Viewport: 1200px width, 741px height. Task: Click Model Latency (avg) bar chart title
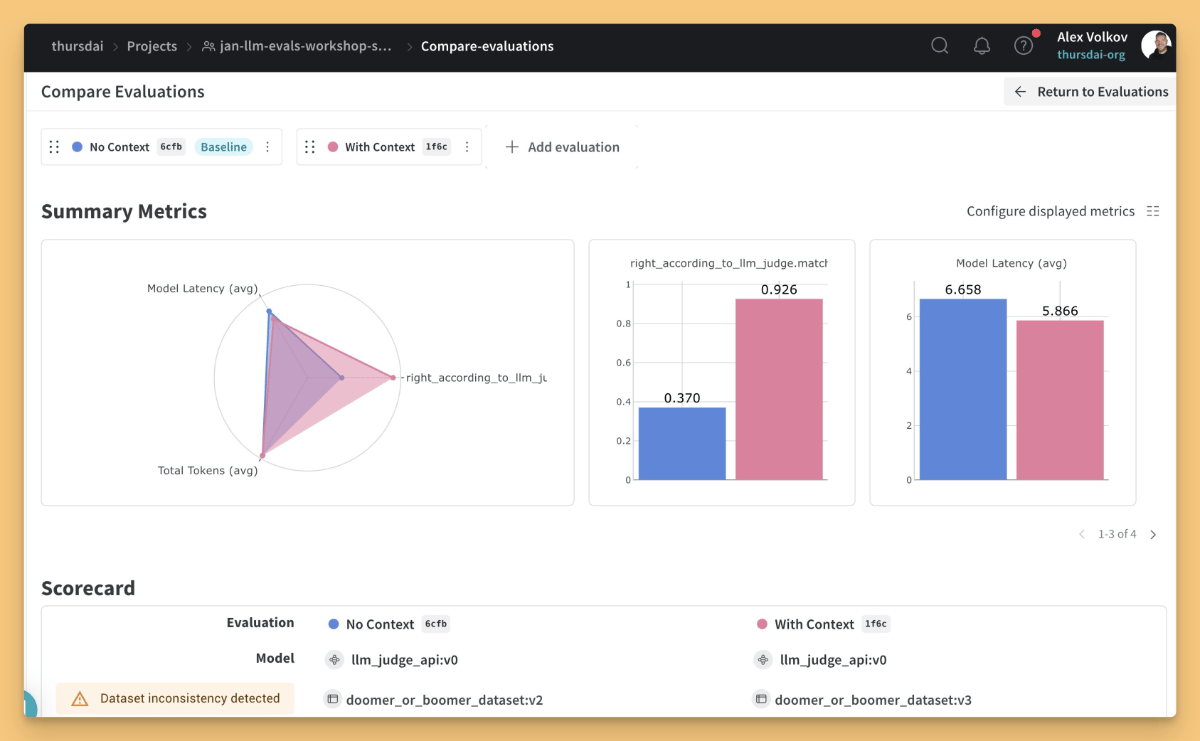tap(1011, 263)
